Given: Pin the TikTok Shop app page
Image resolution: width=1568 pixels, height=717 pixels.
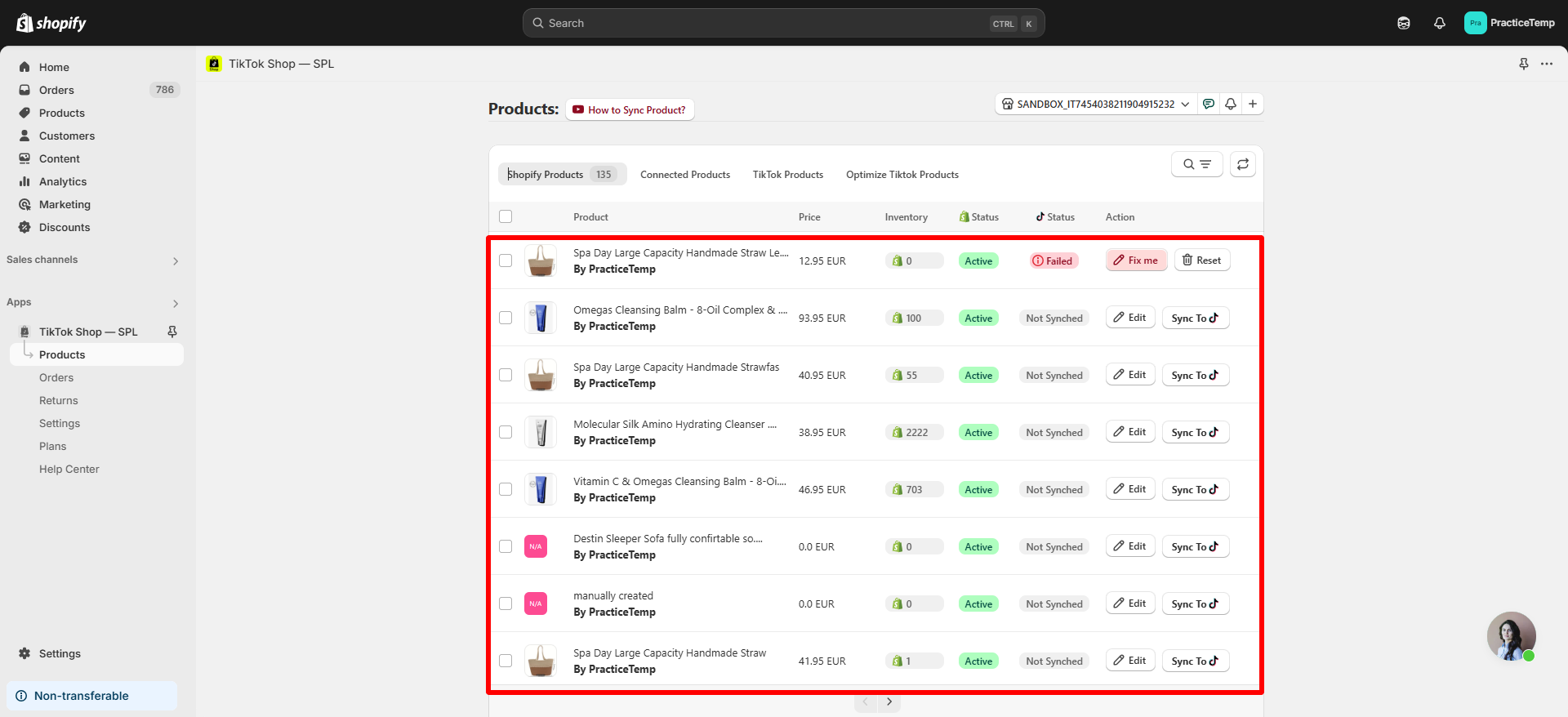Looking at the screenshot, I should pyautogui.click(x=1524, y=64).
